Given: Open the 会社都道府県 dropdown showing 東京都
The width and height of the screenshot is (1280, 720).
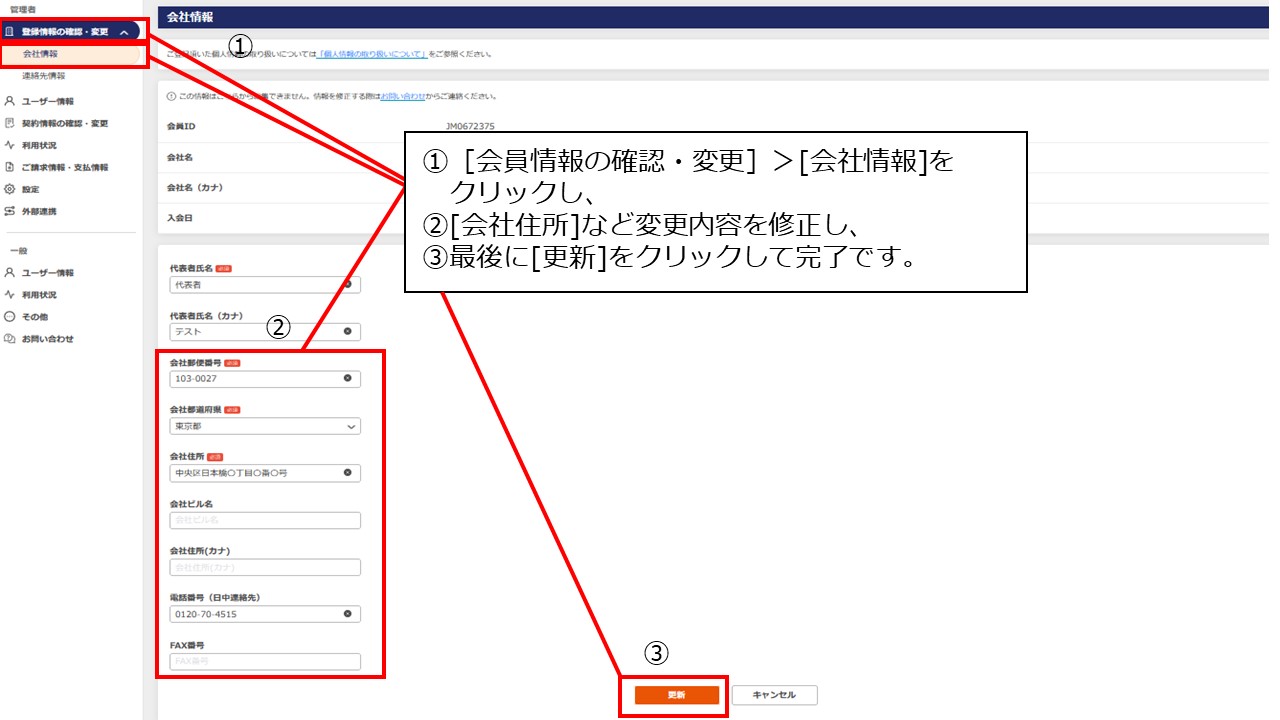Looking at the screenshot, I should (265, 426).
